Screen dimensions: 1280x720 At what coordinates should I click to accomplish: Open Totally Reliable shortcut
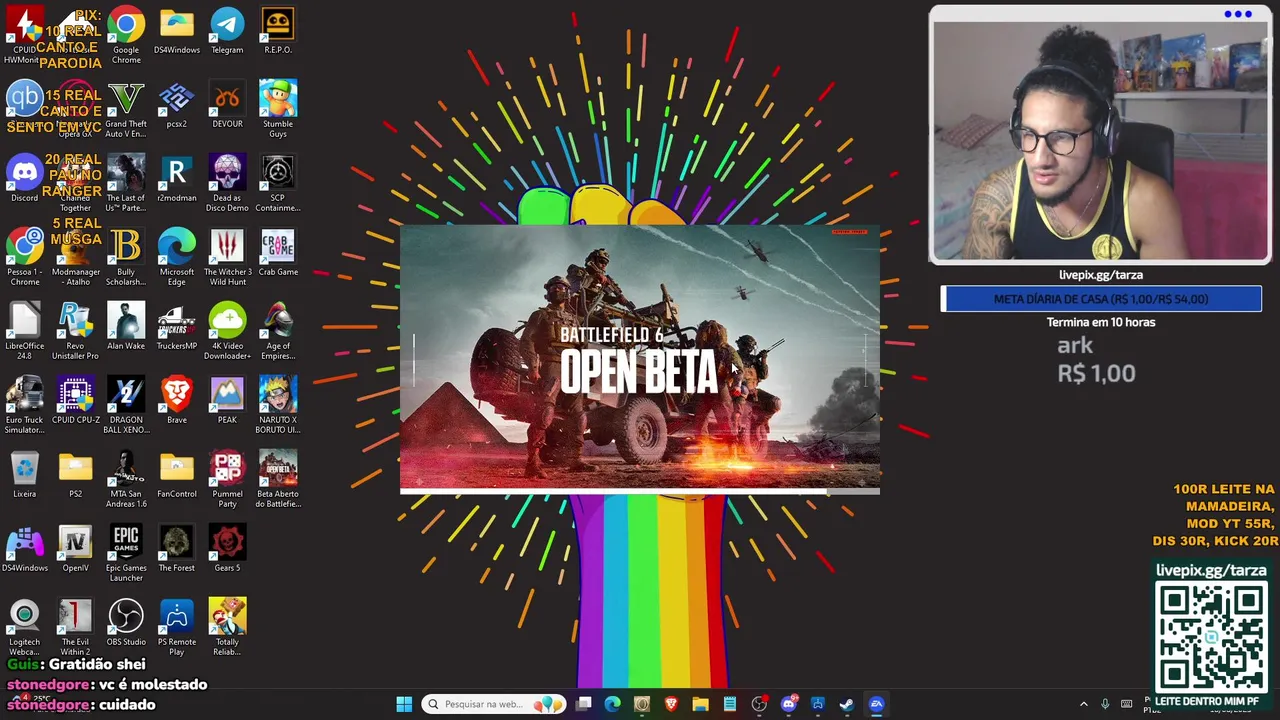click(x=227, y=627)
